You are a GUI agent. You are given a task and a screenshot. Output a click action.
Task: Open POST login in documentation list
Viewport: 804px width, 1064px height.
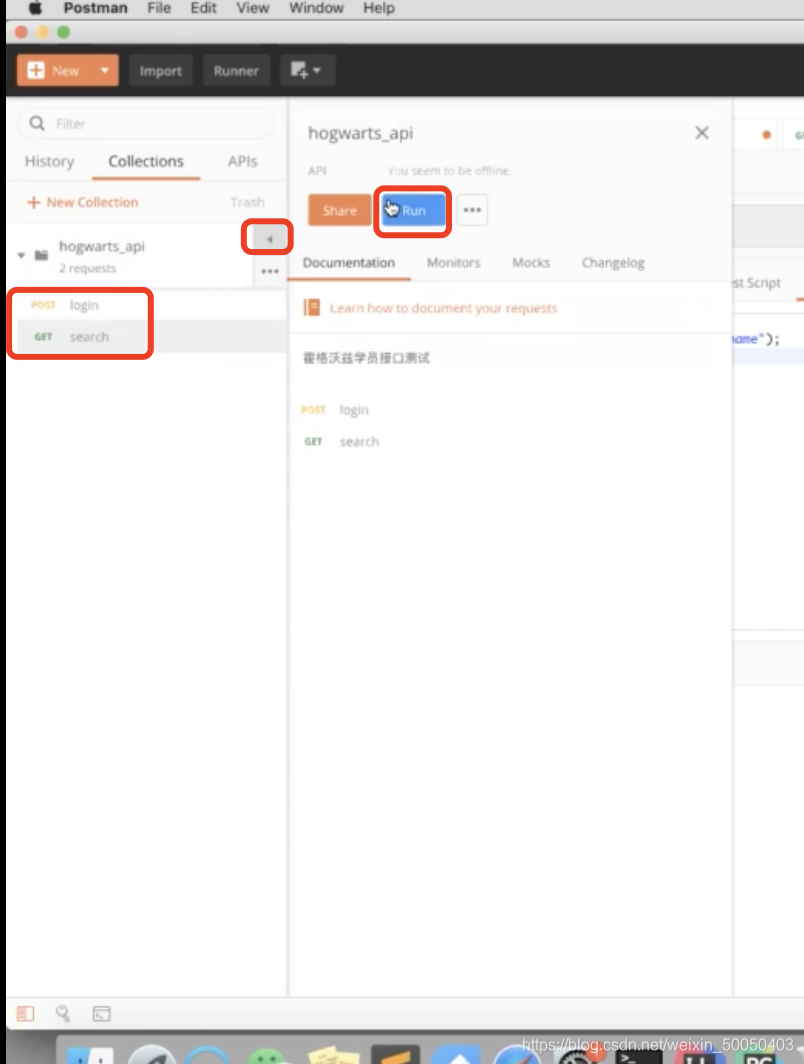[335, 410]
